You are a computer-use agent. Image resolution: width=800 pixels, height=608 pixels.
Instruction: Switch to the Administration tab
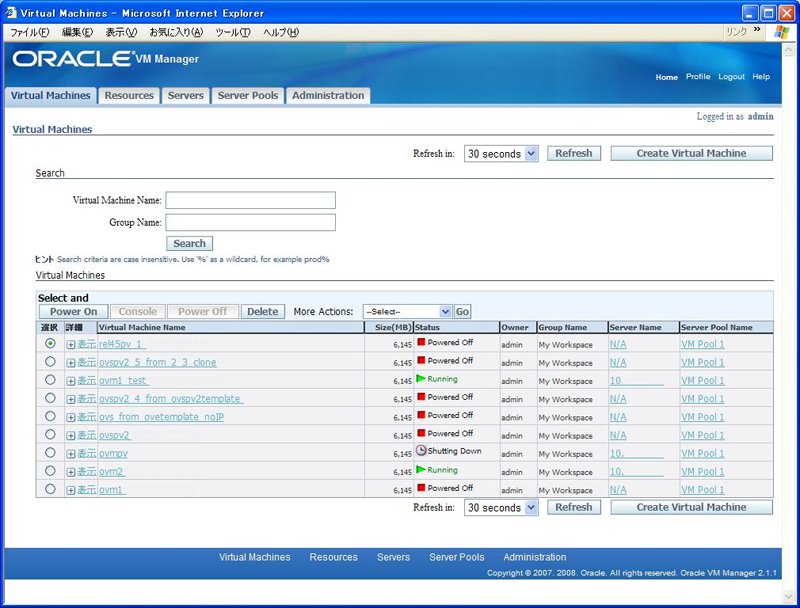328,95
